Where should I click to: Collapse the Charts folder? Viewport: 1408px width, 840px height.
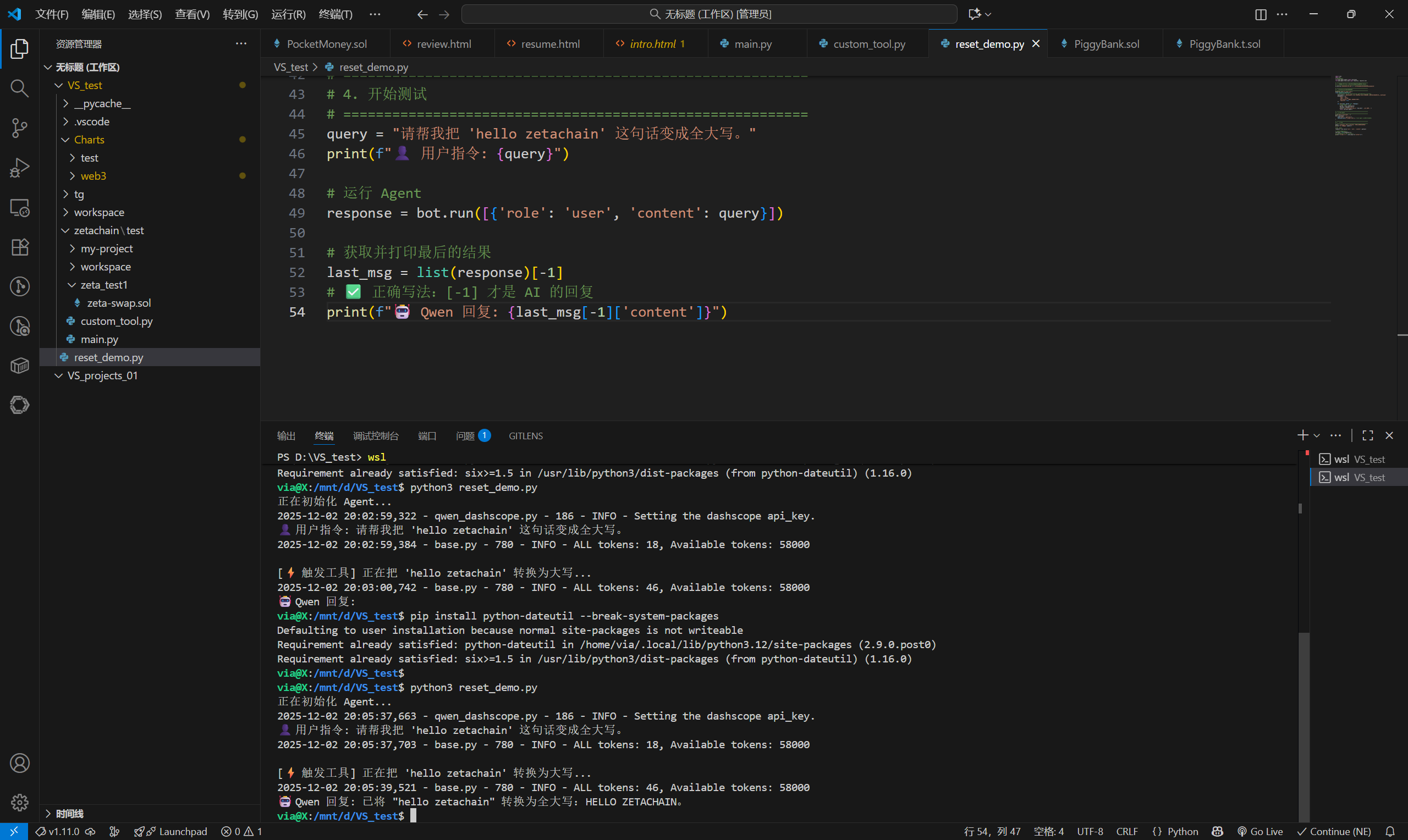click(x=150, y=139)
